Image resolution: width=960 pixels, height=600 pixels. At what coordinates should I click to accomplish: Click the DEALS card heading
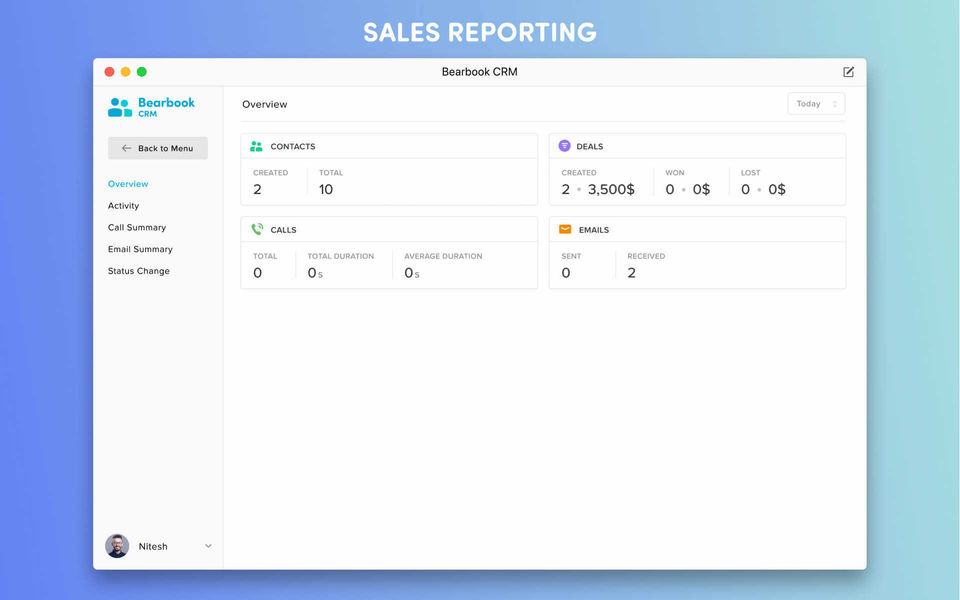coord(590,146)
